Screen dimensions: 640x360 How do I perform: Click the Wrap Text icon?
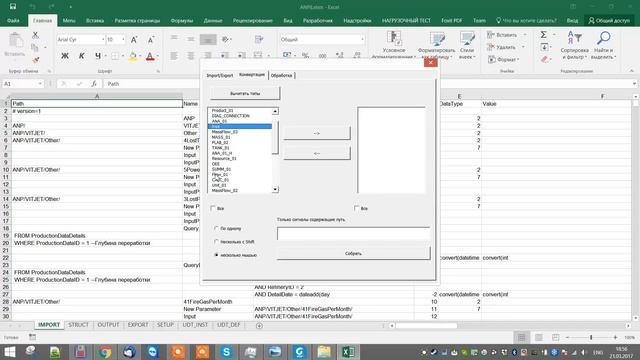click(x=258, y=40)
